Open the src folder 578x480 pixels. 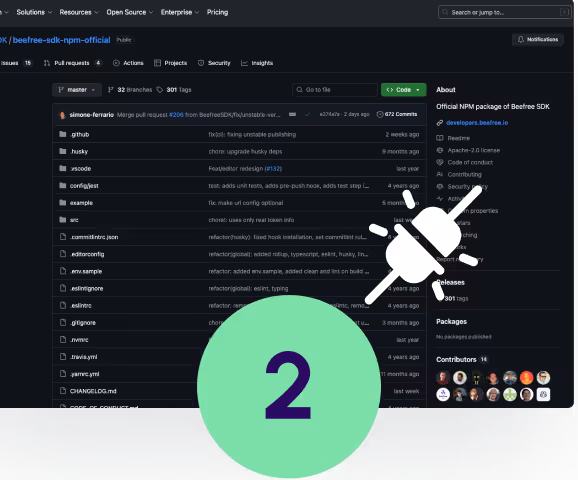coord(74,220)
